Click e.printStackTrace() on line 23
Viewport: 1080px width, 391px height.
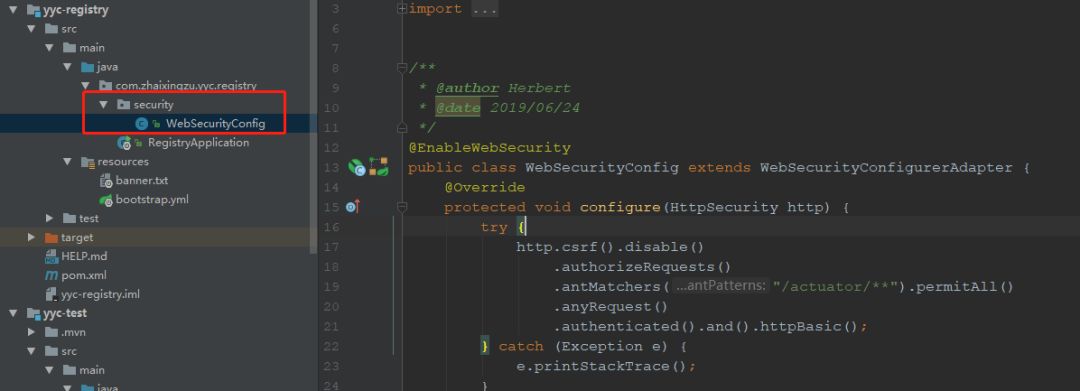coord(603,366)
